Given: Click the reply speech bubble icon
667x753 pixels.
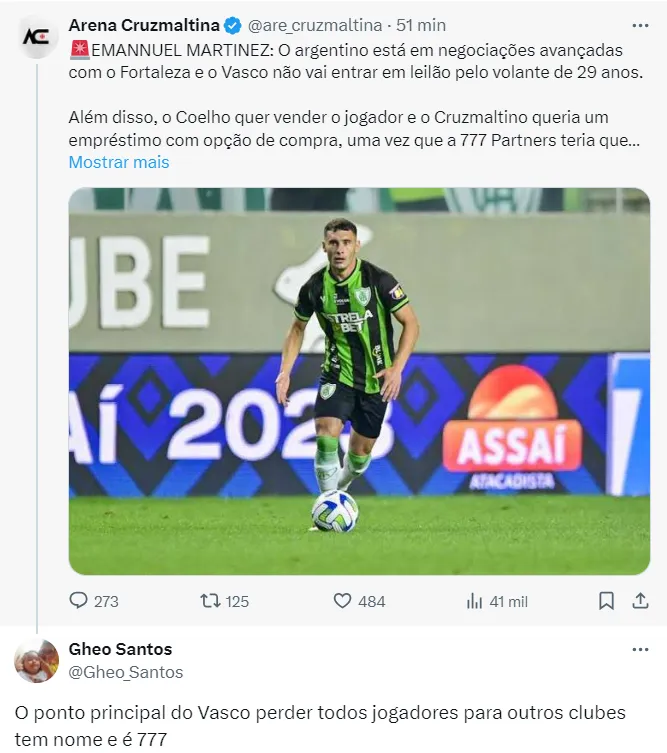Looking at the screenshot, I should [x=79, y=601].
